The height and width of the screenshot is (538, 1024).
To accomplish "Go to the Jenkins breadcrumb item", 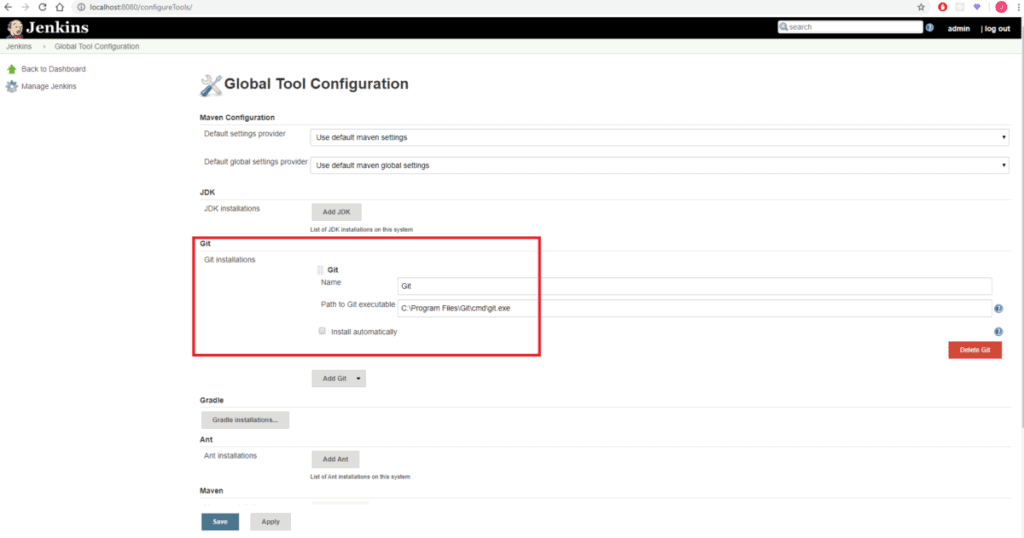I will point(19,46).
